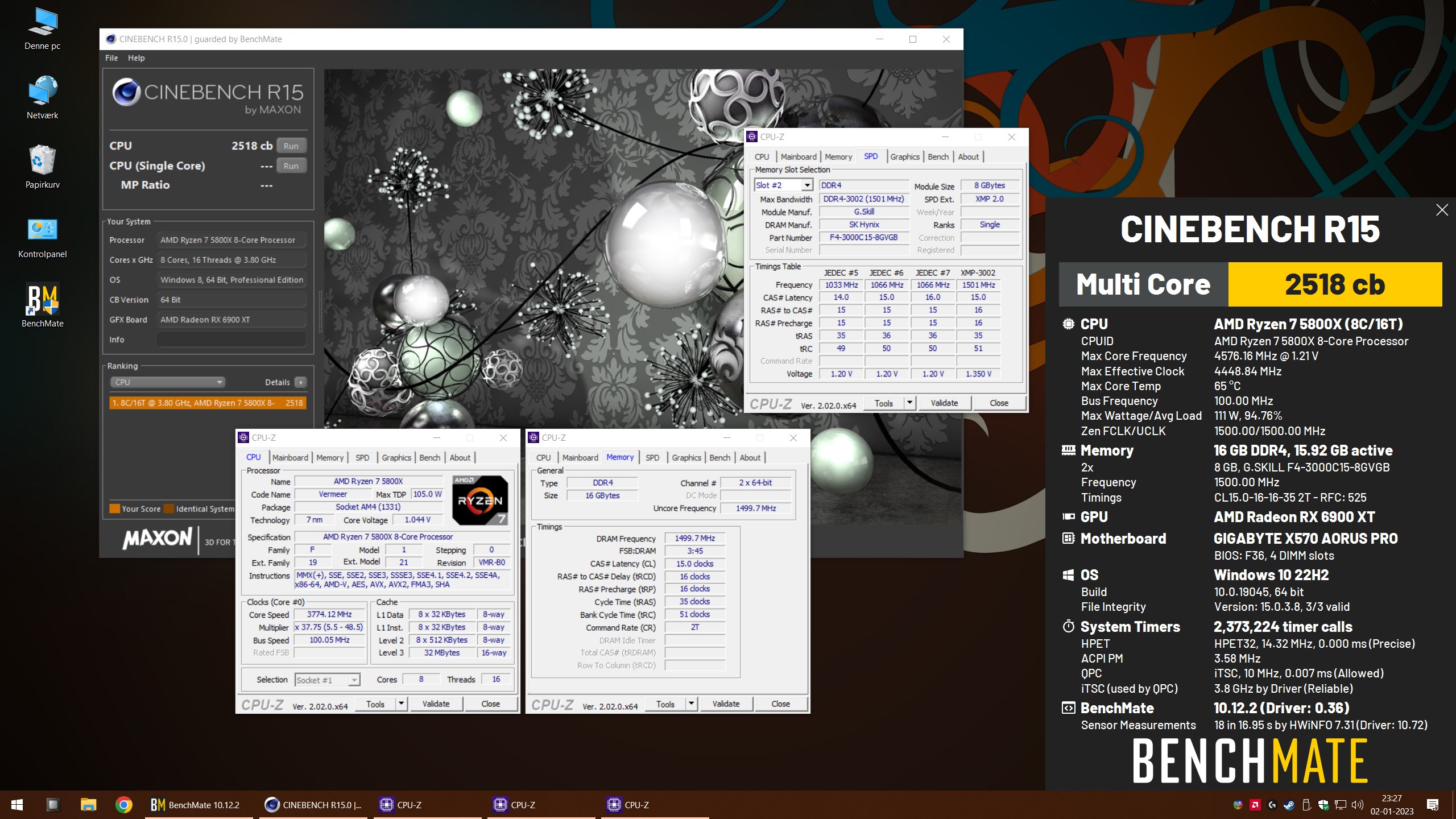The height and width of the screenshot is (819, 1456).
Task: Open Steam tray icon
Action: (1289, 805)
